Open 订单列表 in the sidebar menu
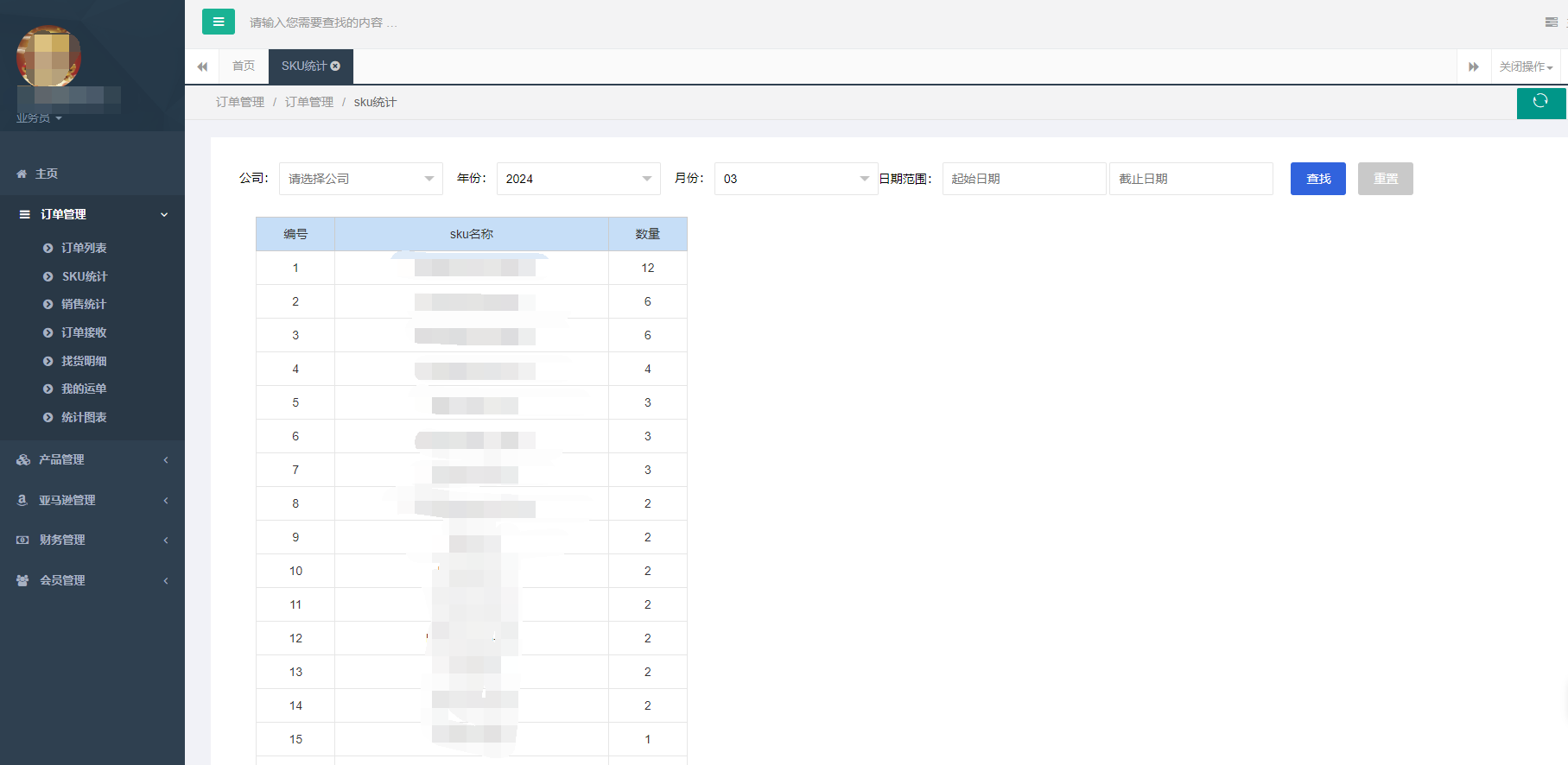This screenshot has height=765, width=1568. 84,248
